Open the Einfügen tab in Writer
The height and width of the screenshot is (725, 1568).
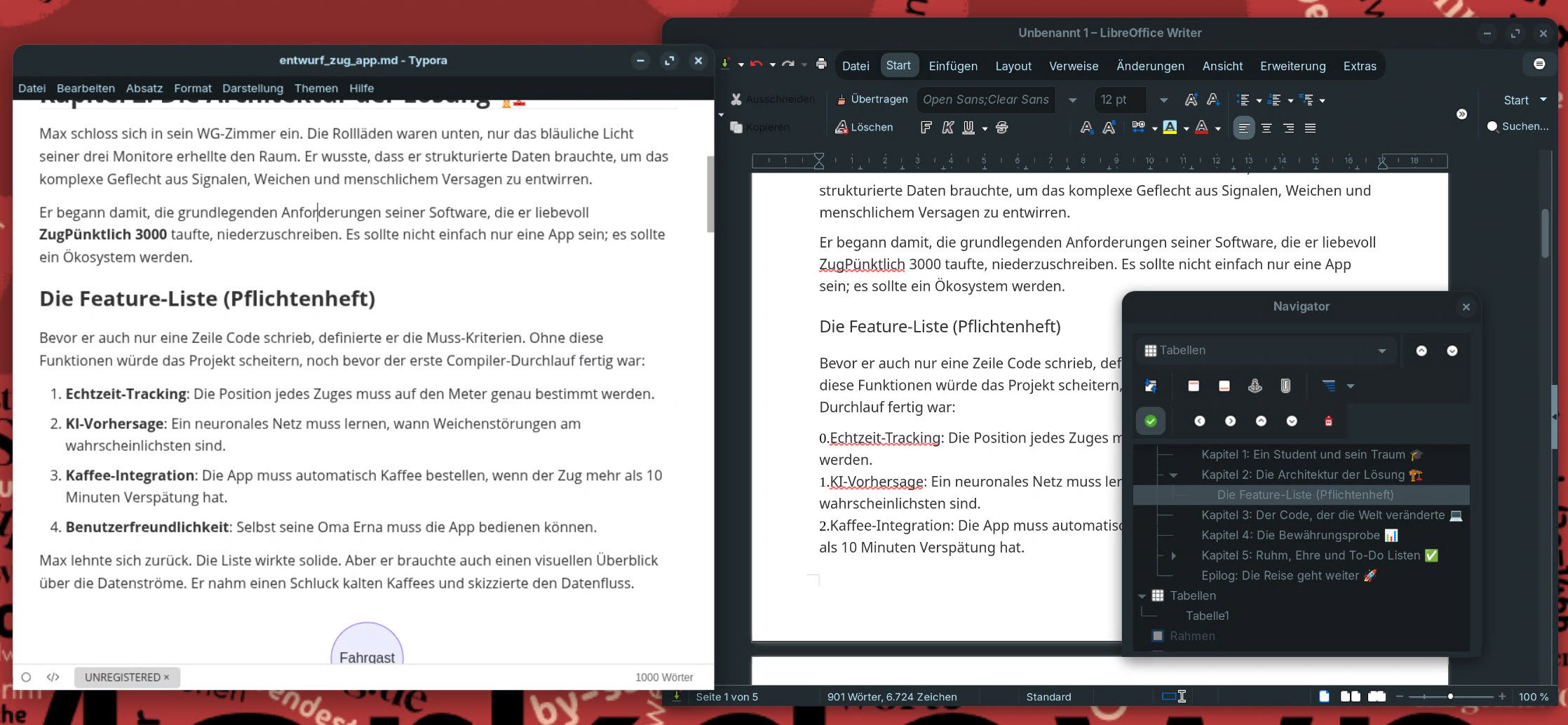click(x=952, y=66)
